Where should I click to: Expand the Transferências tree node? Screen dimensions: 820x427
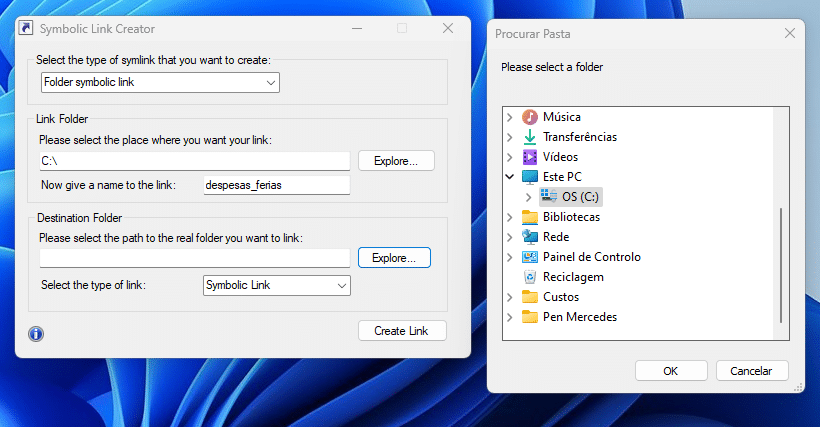pos(510,137)
